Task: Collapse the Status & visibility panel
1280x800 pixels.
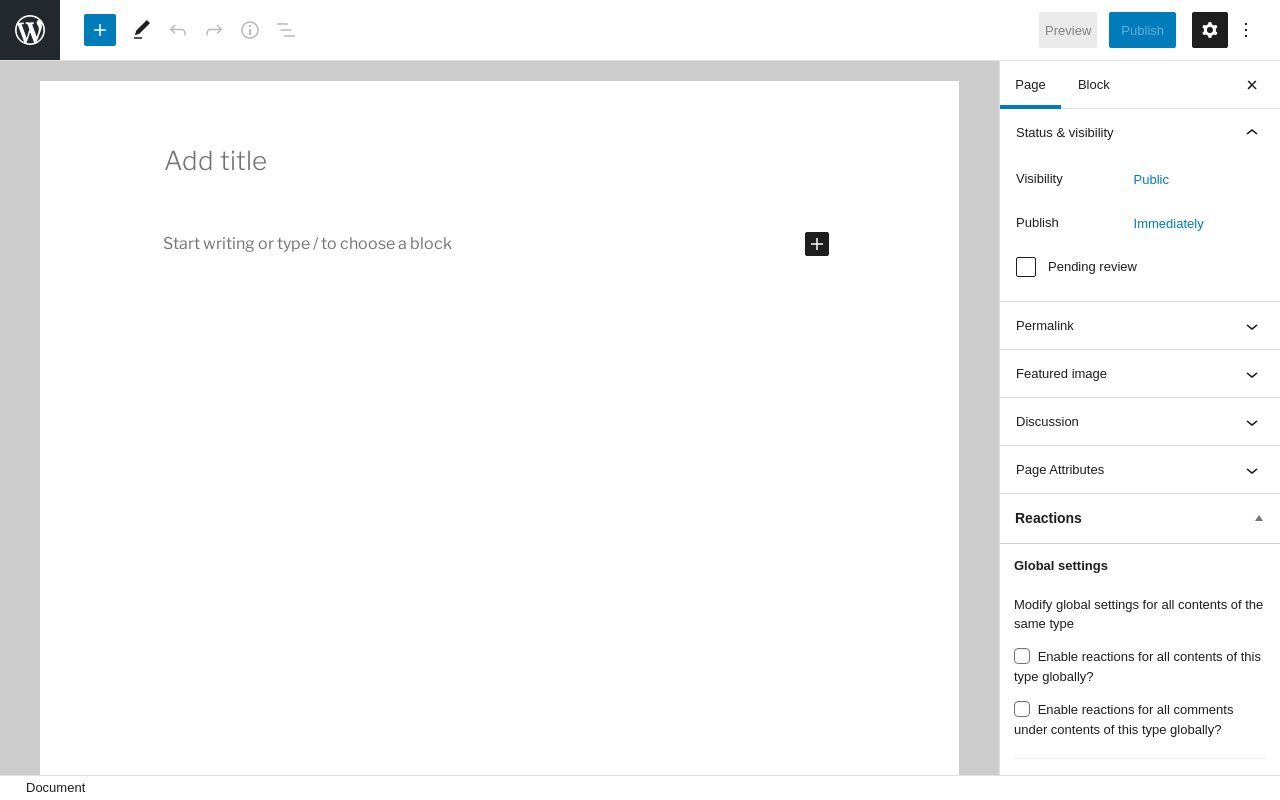Action: (x=1139, y=133)
